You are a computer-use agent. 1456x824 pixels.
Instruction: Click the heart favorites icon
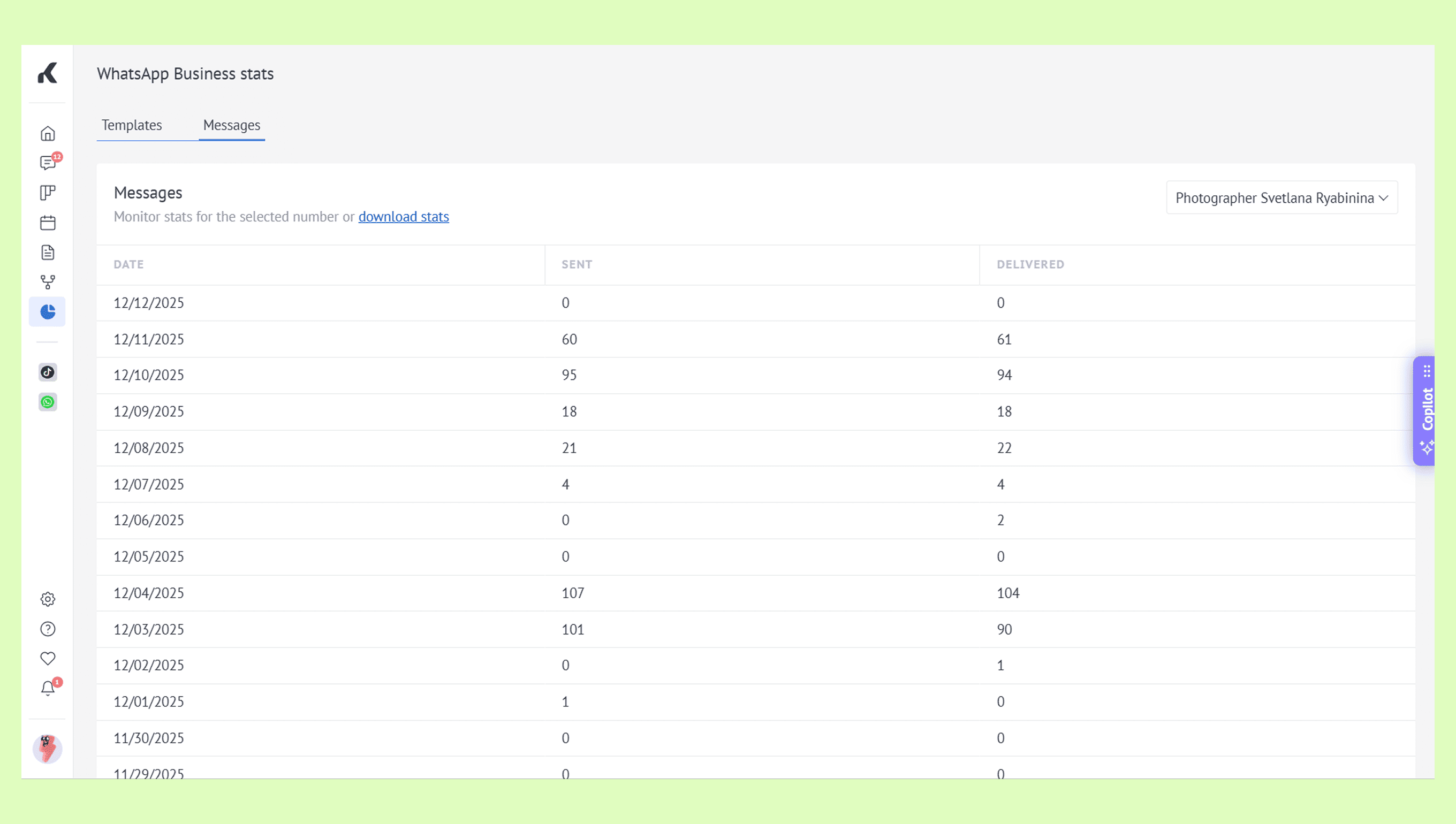click(48, 659)
